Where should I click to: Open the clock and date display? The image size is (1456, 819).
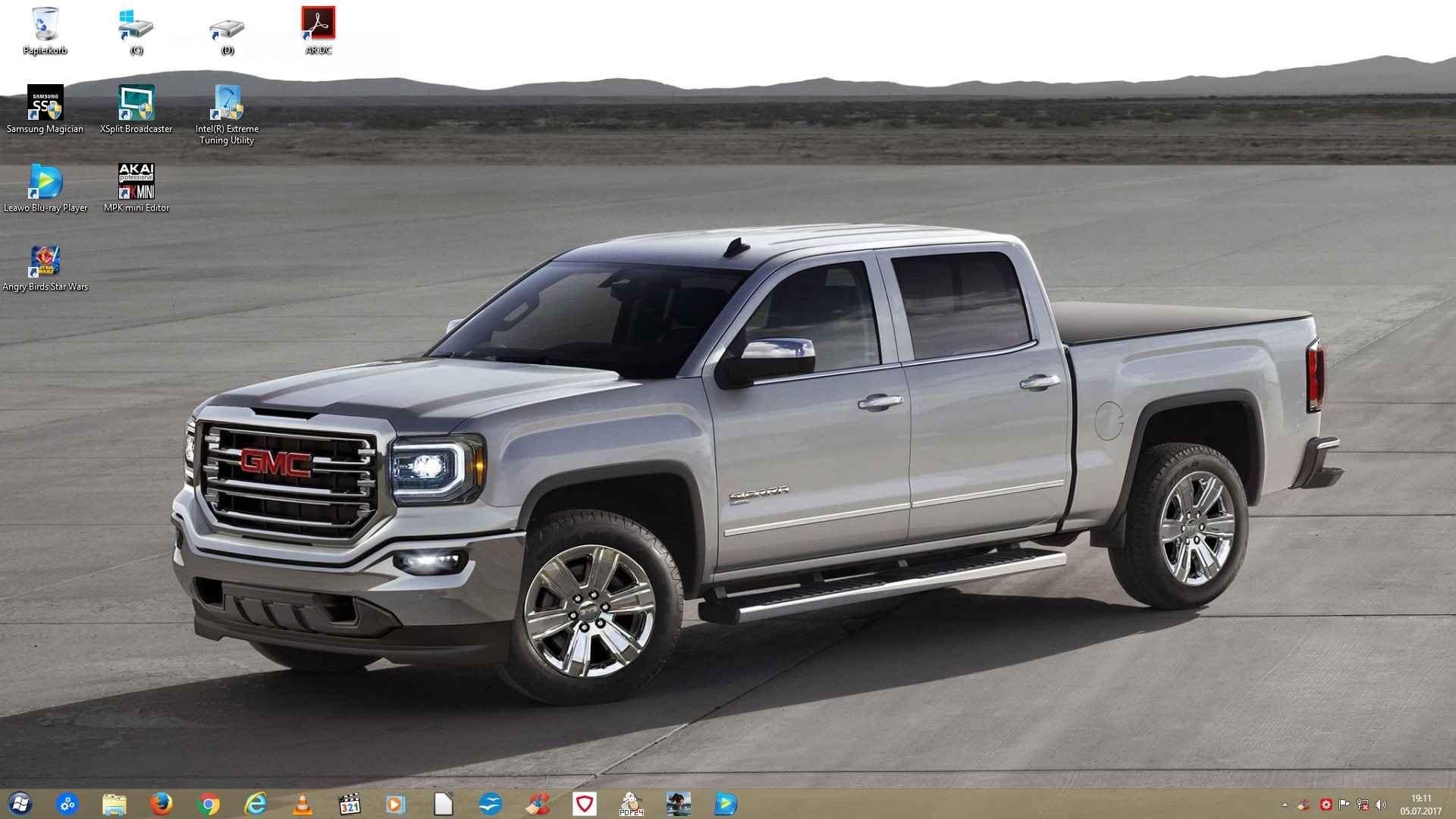point(1421,805)
